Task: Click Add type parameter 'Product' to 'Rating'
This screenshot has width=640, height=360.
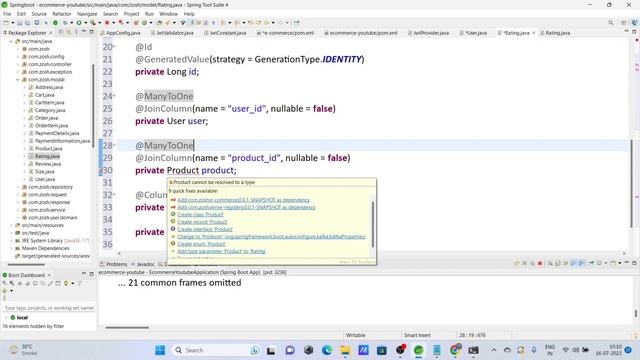Action: pos(221,251)
